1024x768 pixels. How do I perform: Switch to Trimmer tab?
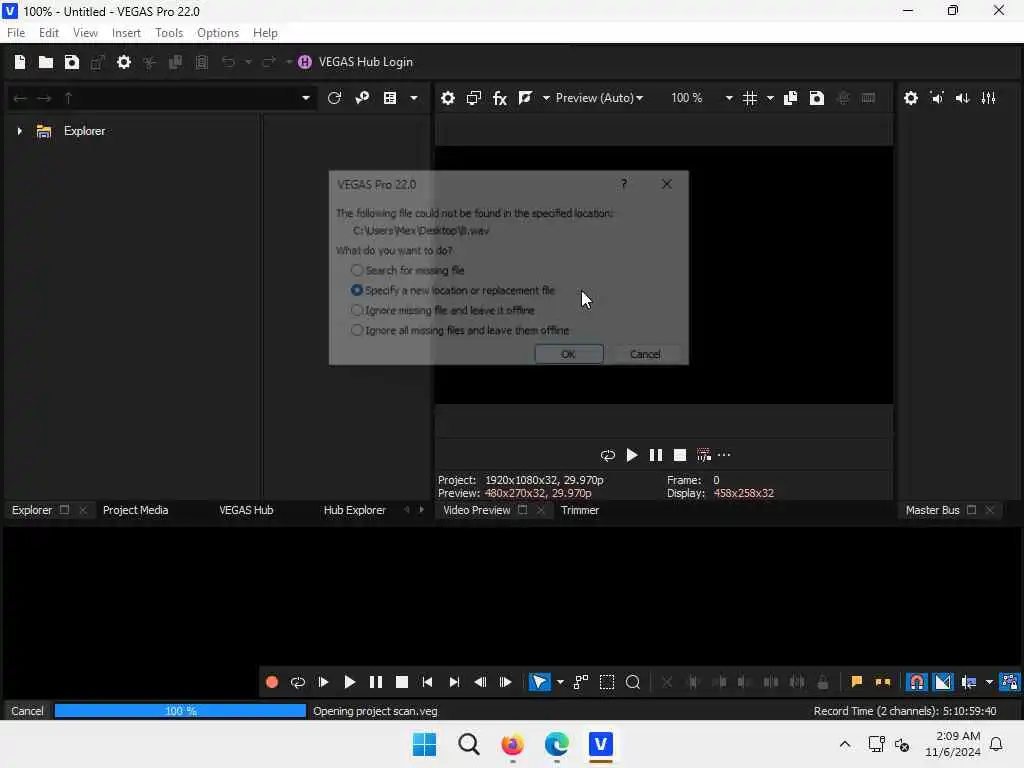(x=579, y=510)
